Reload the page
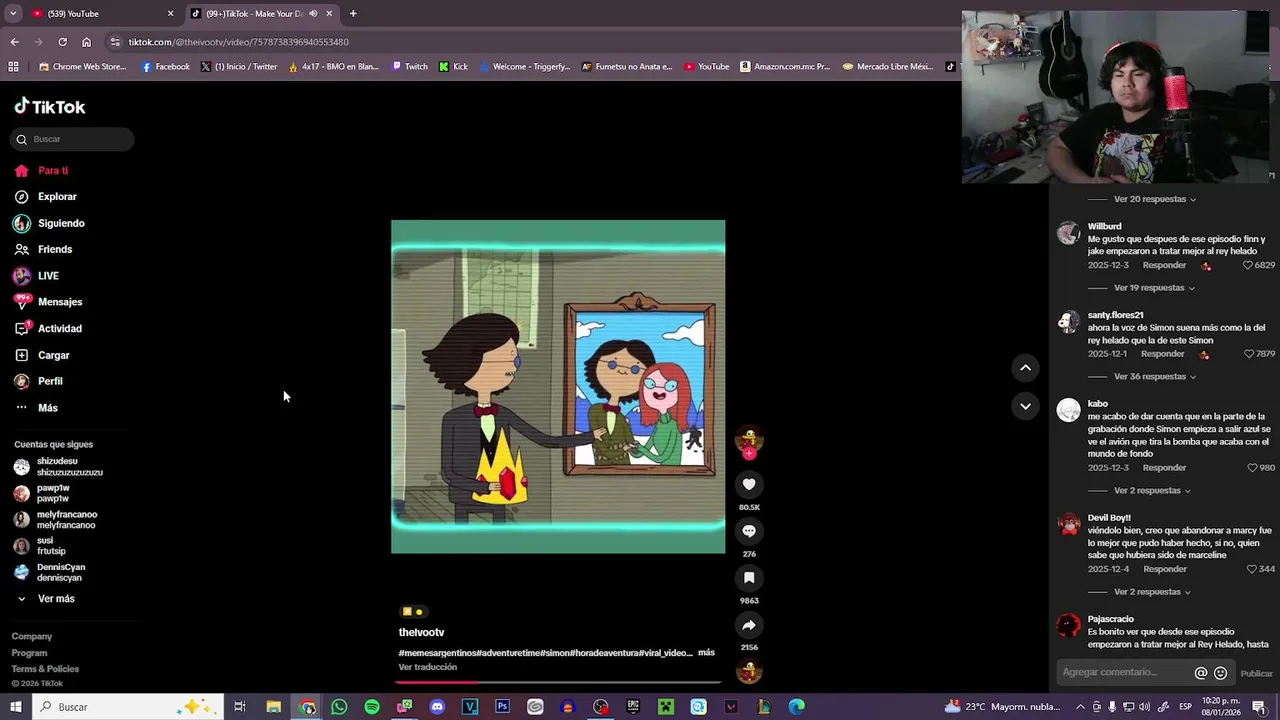 62,42
